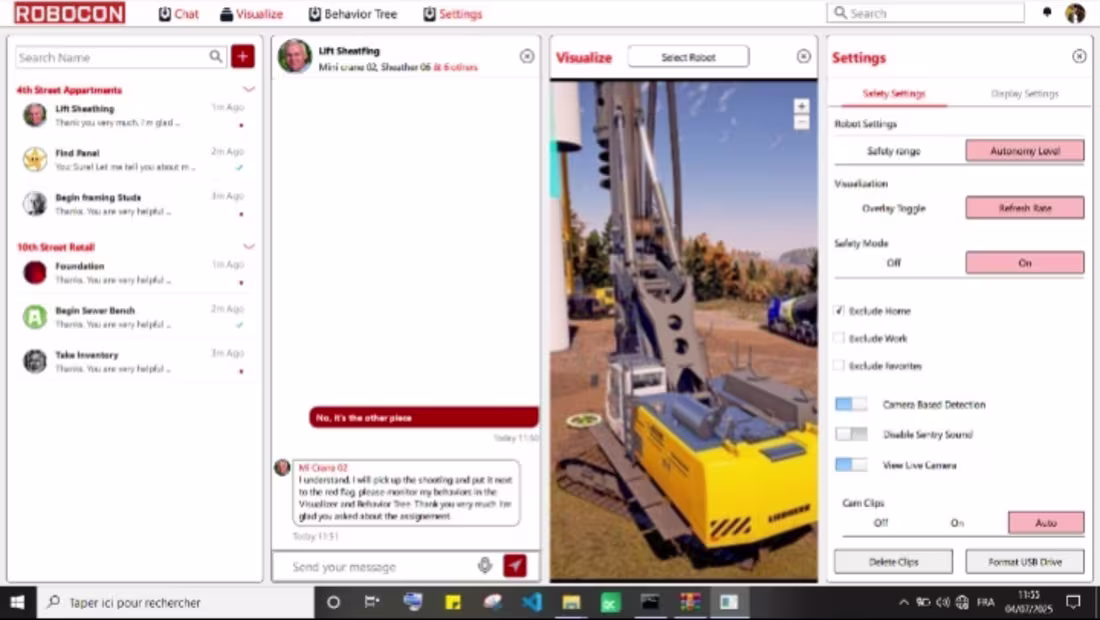Open Sticky Notes from taskbar

click(453, 602)
